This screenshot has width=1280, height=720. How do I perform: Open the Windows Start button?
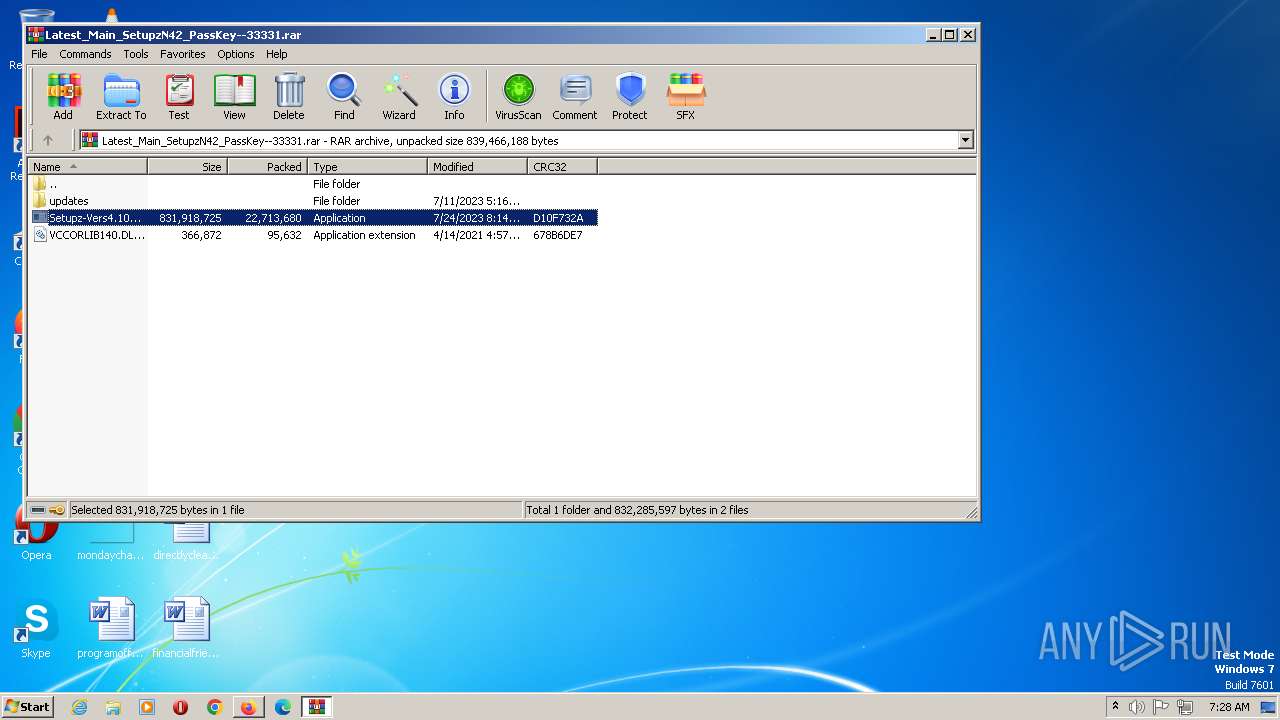28,706
